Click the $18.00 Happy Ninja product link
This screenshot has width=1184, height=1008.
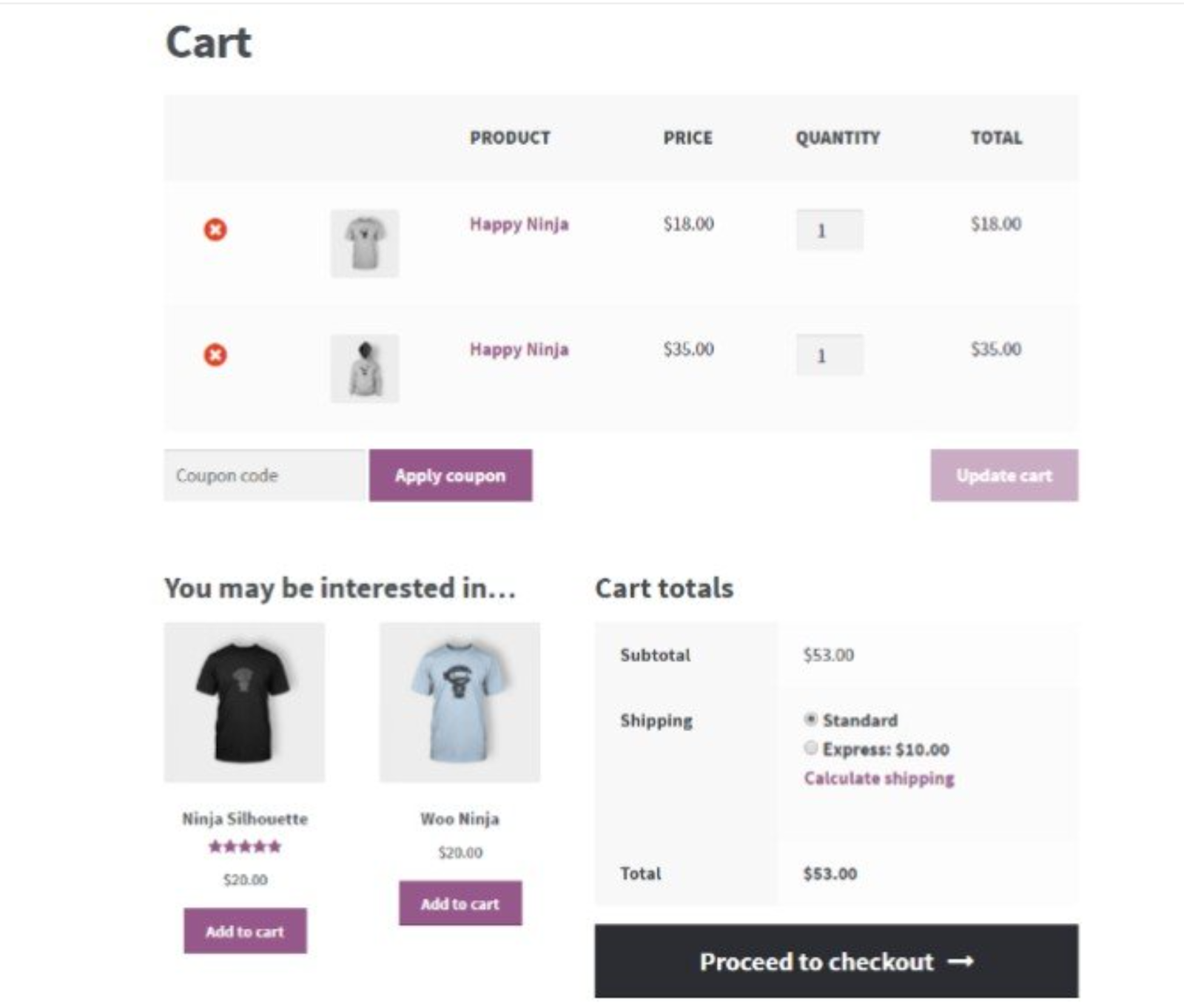(x=519, y=224)
